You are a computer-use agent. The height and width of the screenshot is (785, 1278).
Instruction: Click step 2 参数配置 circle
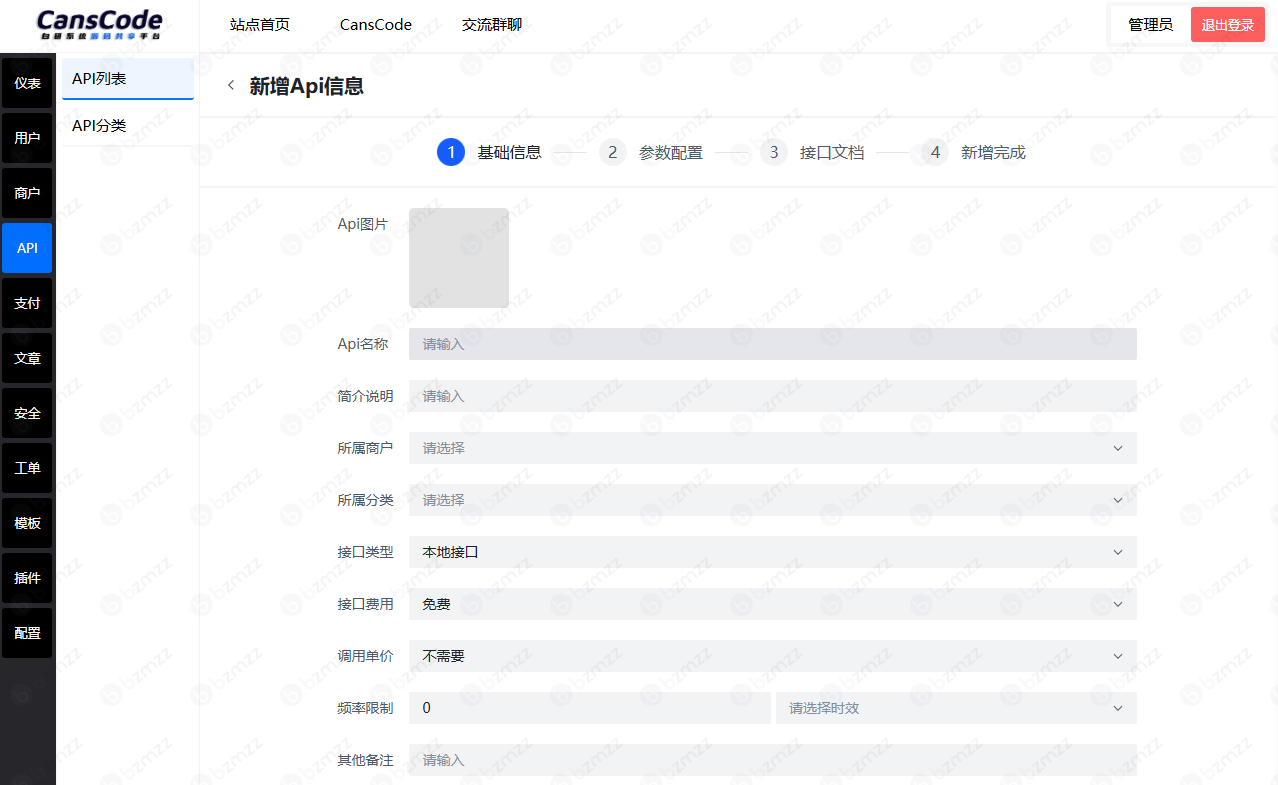[612, 152]
